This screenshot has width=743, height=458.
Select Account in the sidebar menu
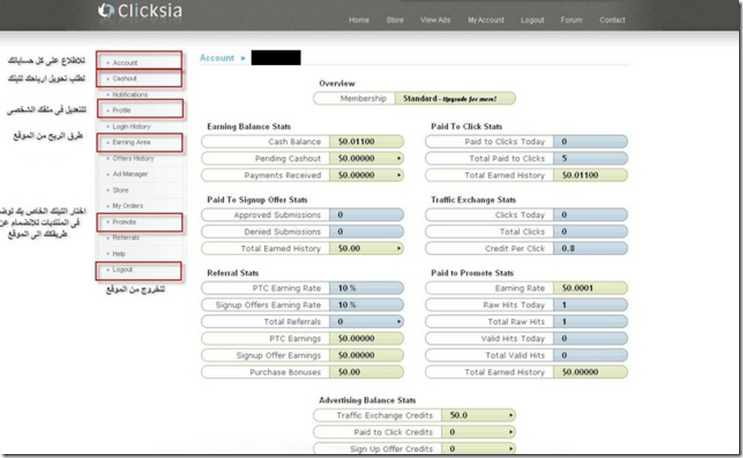pos(125,63)
